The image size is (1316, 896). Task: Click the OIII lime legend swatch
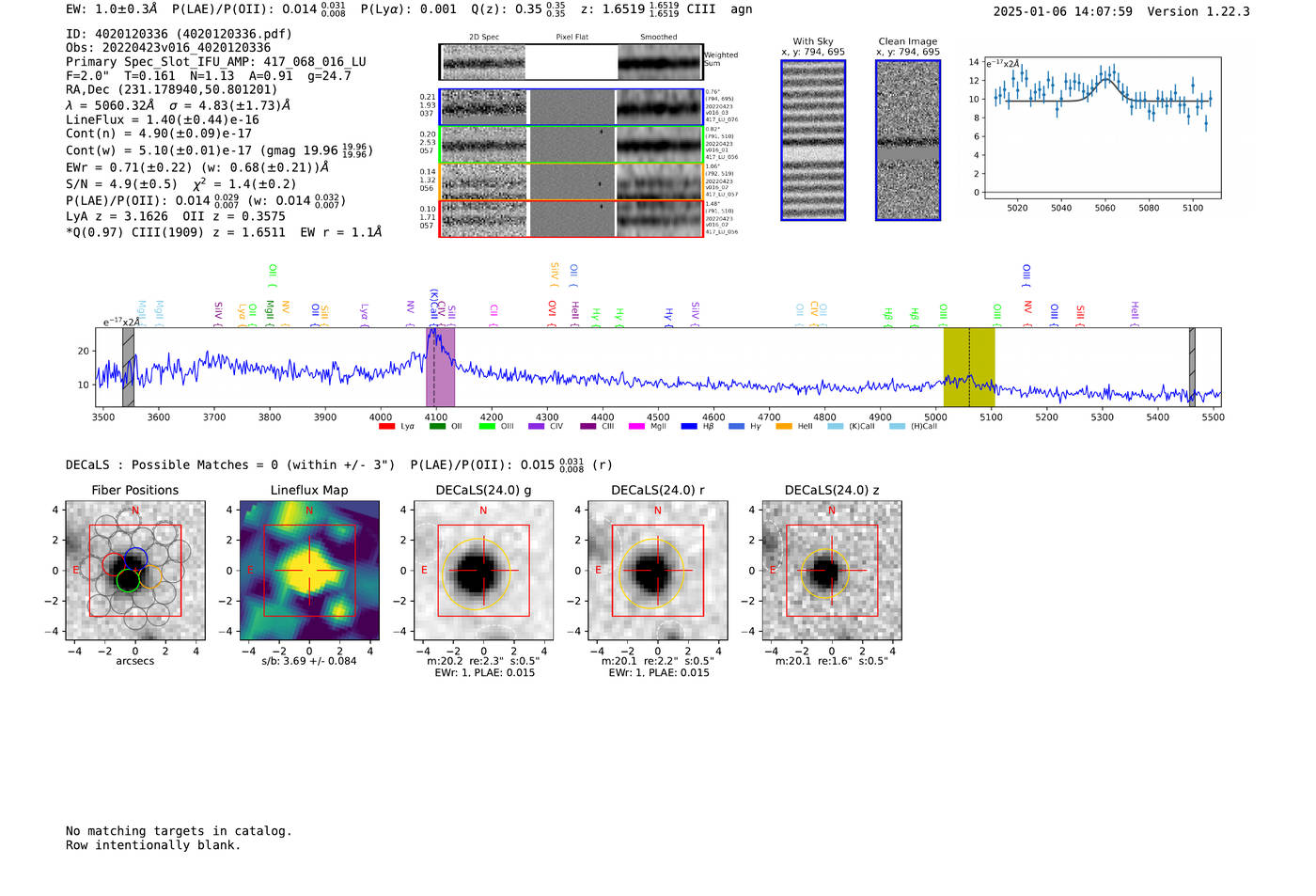point(486,427)
